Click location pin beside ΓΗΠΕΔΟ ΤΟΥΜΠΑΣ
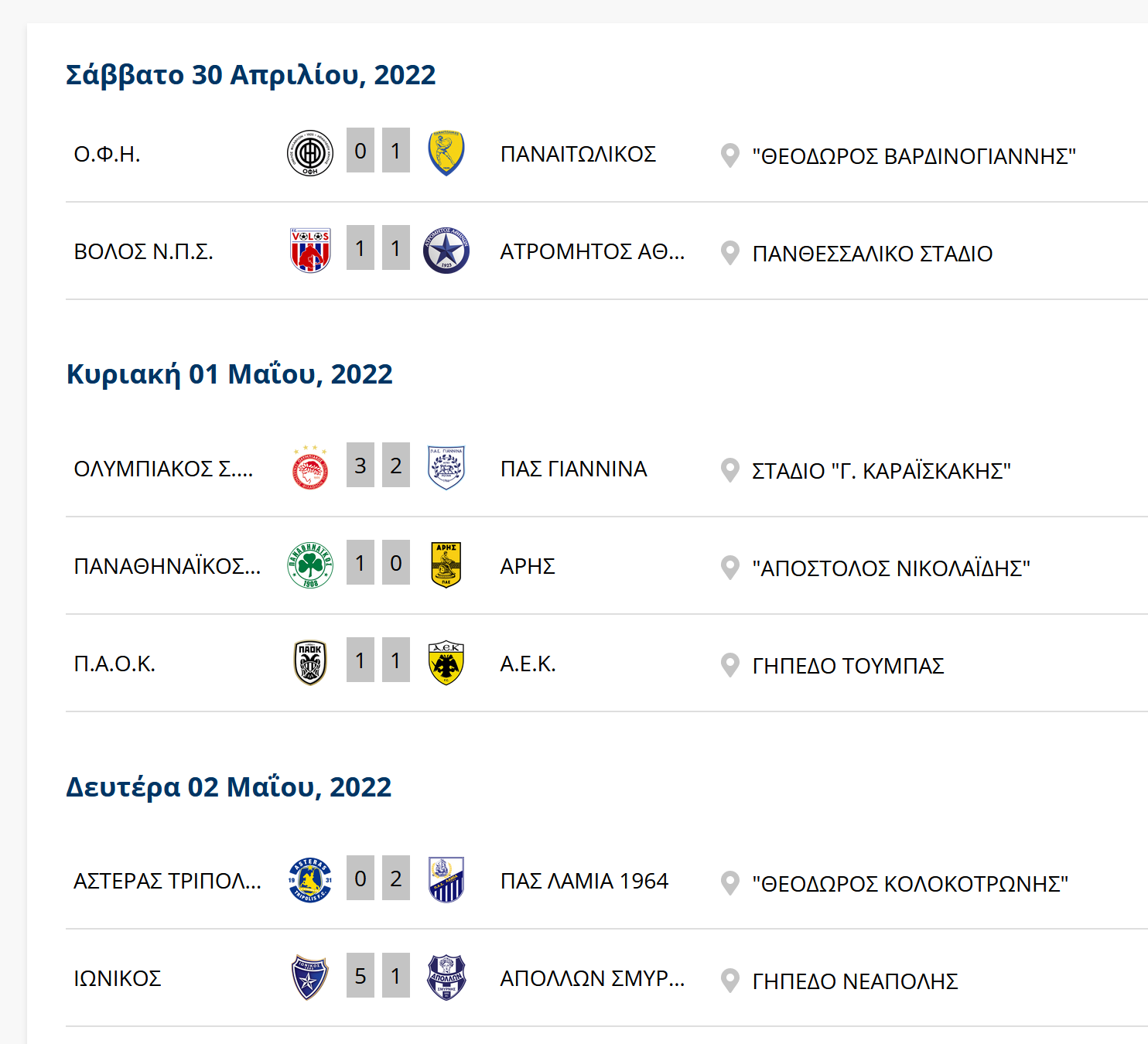 click(x=729, y=665)
